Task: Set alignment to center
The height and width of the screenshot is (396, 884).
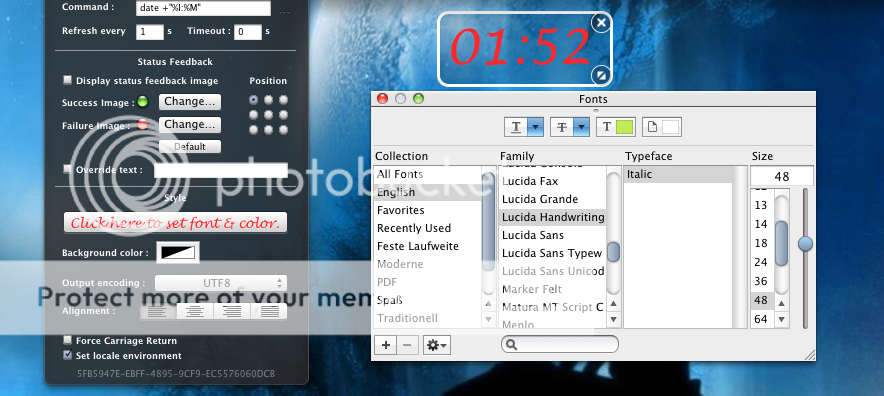Action: coord(195,311)
